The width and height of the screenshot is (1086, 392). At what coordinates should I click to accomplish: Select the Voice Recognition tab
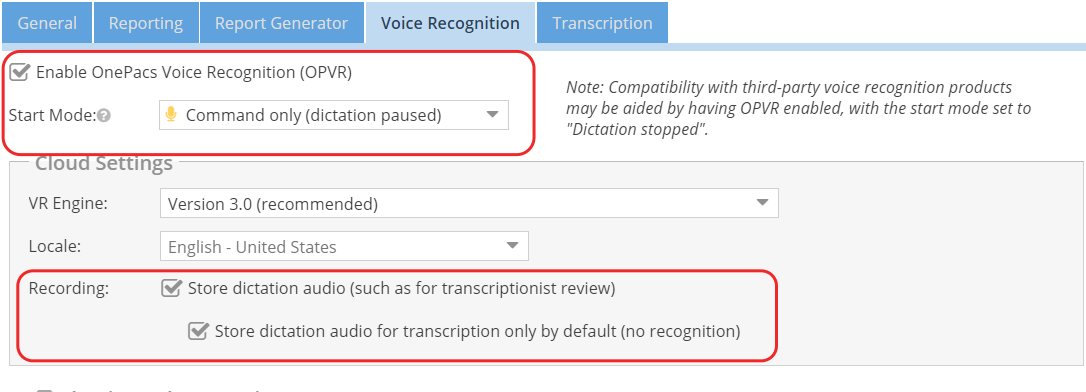(450, 23)
